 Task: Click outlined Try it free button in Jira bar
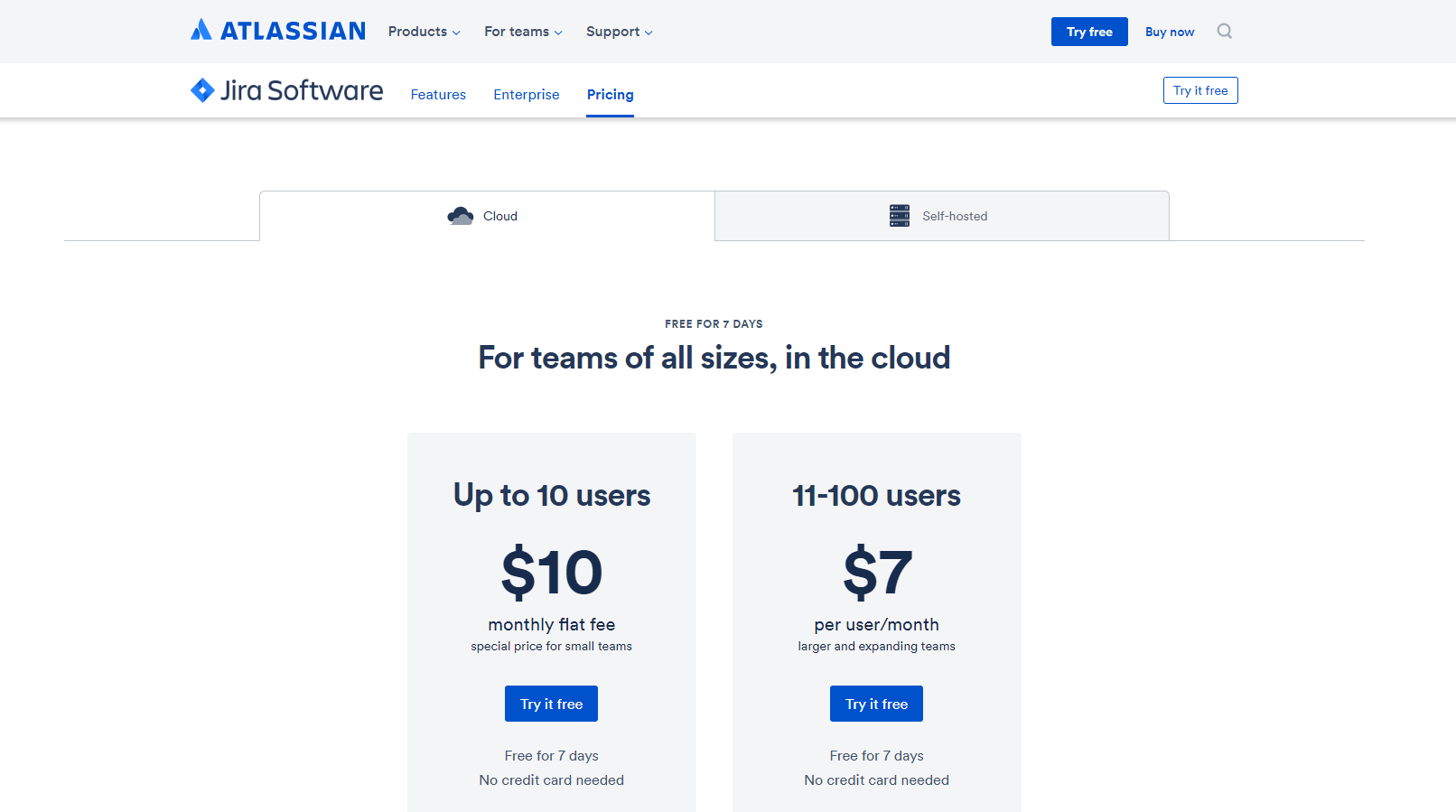1200,90
